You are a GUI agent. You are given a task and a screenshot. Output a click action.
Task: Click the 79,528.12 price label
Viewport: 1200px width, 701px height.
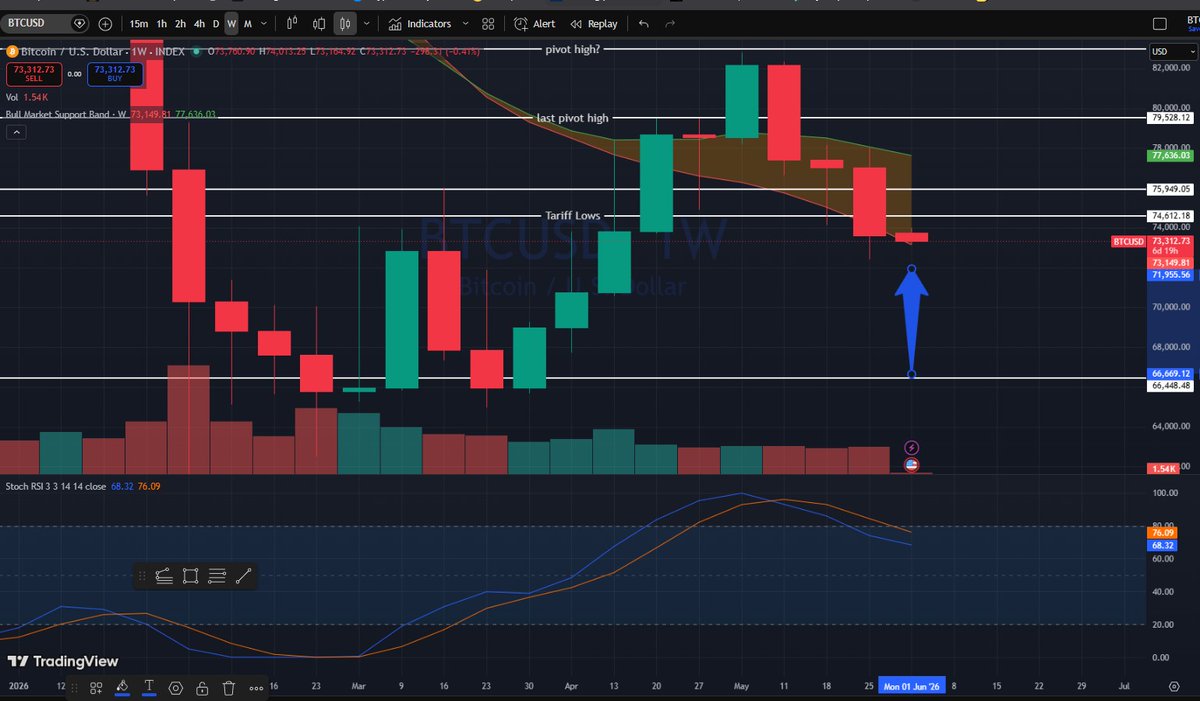pos(1171,117)
